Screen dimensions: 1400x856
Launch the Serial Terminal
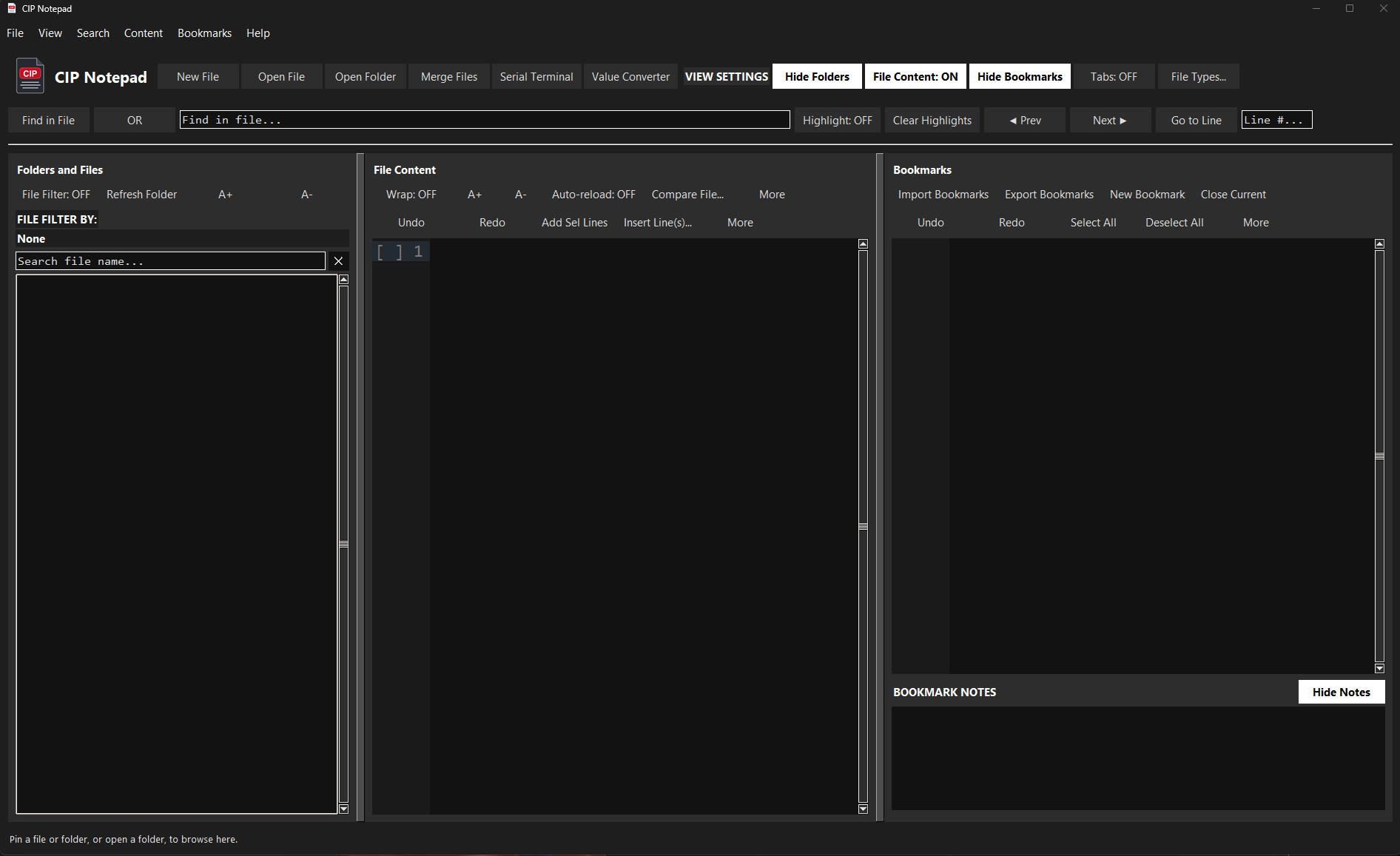pos(536,77)
